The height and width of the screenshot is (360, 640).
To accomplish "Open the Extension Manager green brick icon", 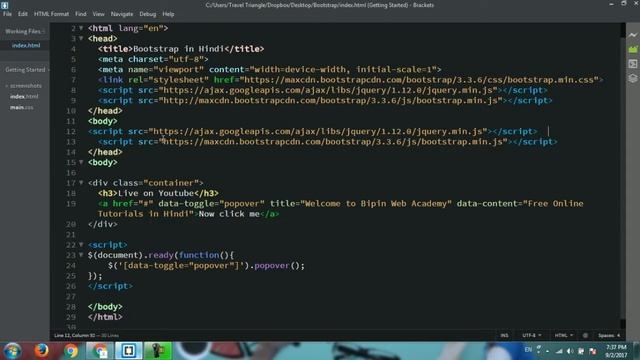I will pos(633,49).
